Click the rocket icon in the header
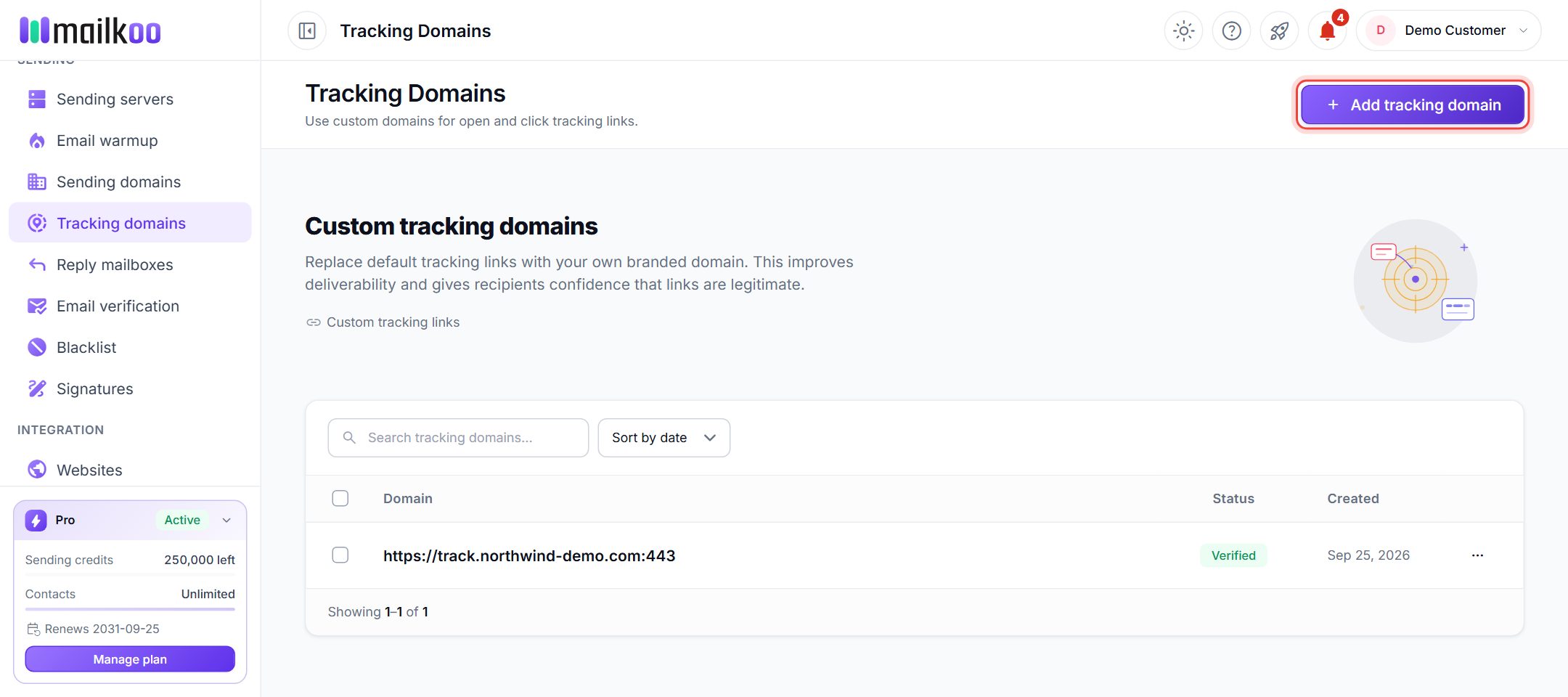Screen dimensions: 1568x697 point(1279,31)
